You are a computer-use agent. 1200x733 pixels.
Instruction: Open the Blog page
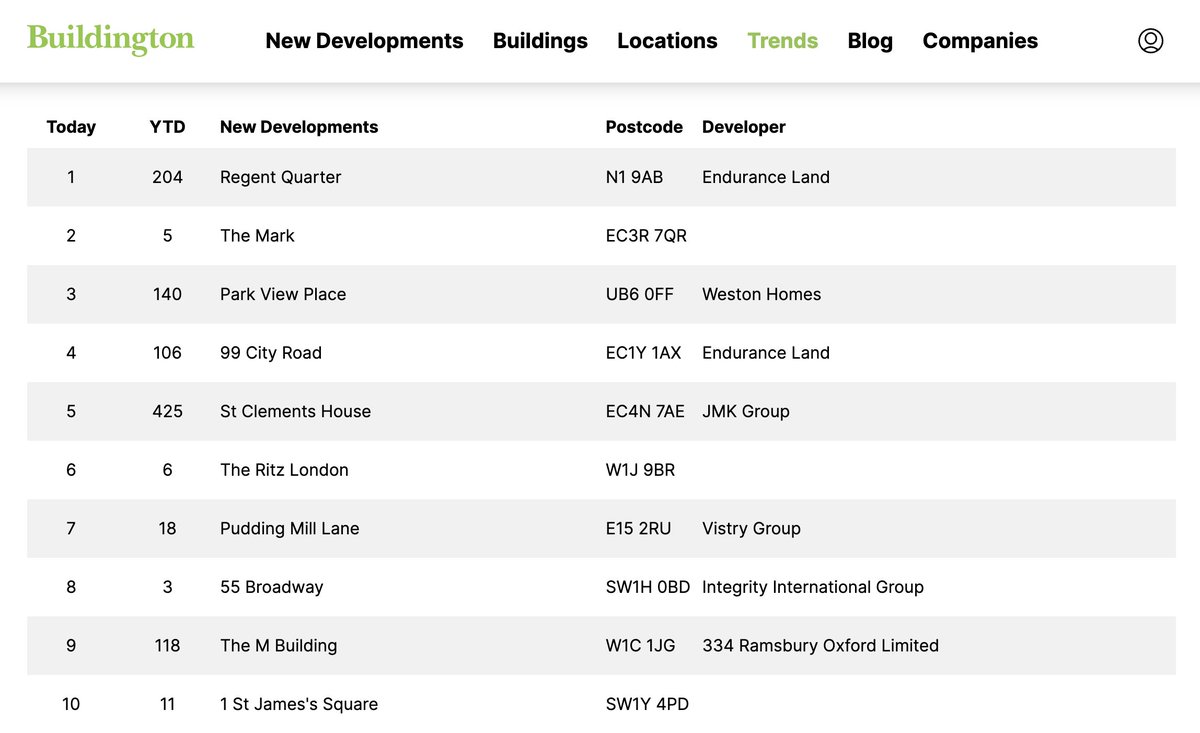point(870,41)
